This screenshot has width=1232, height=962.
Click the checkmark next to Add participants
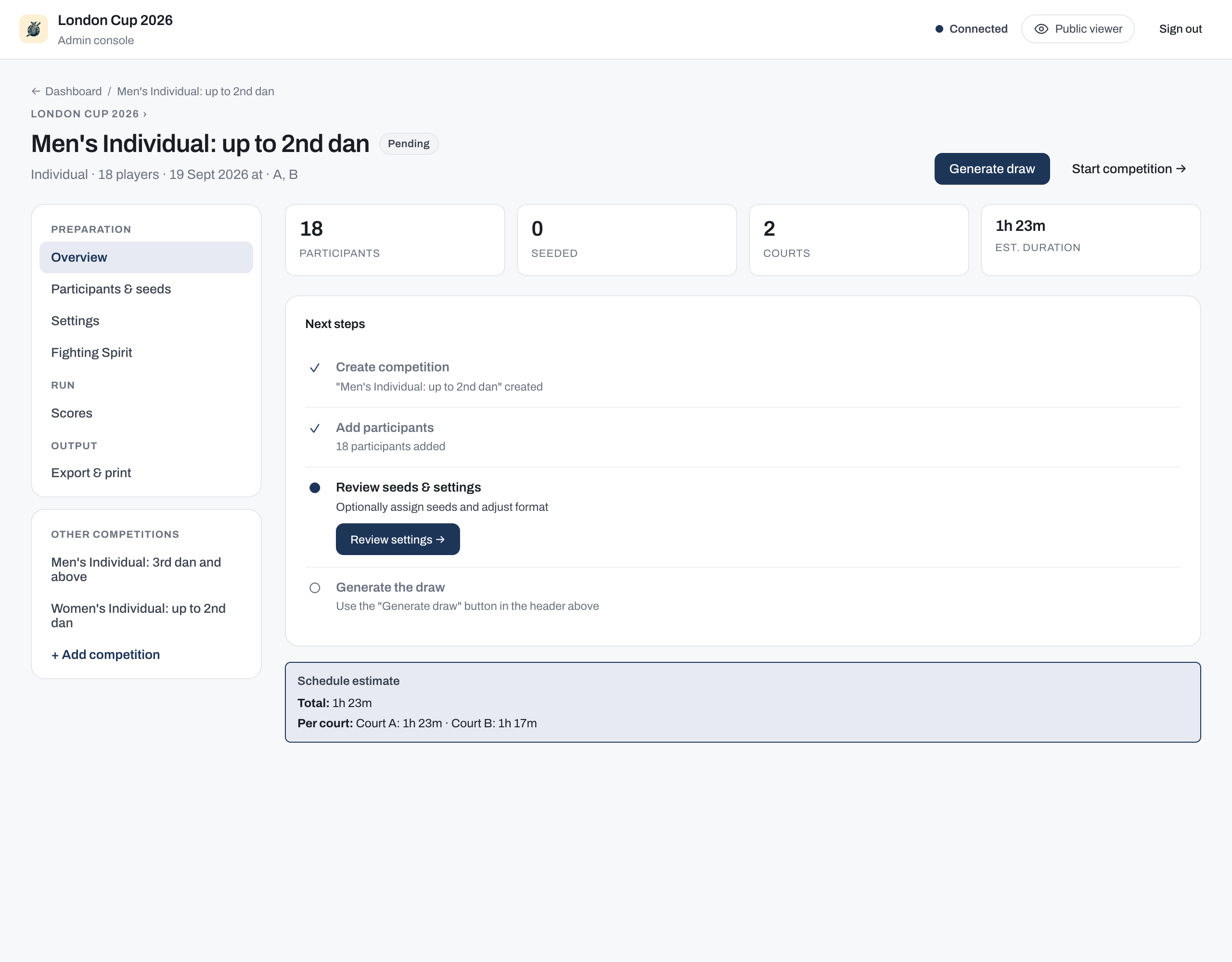tap(315, 428)
